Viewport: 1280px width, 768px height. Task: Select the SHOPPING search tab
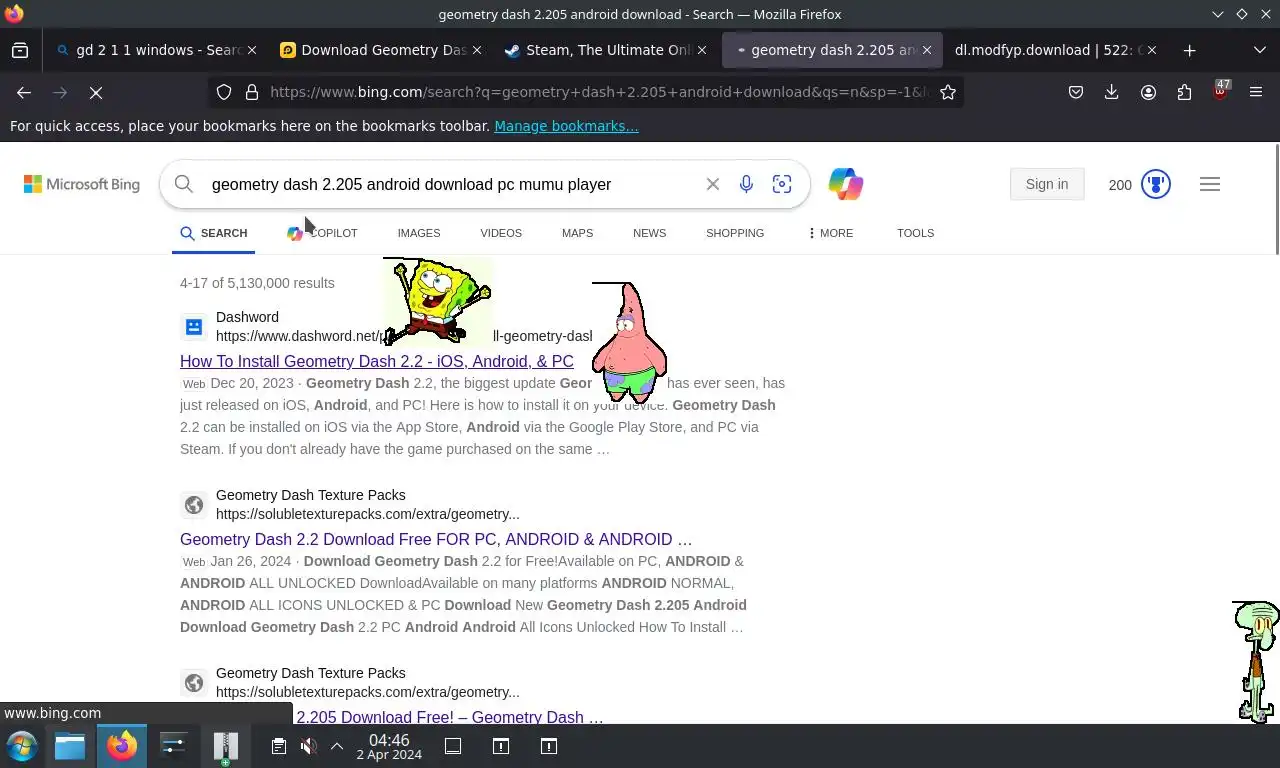tap(735, 233)
